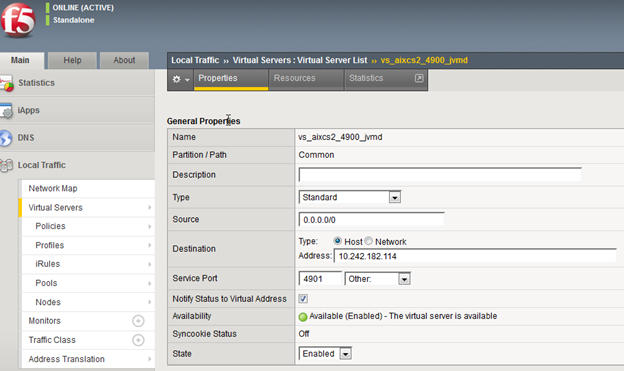
Task: Click the Source field with 0.0.0.0/0
Action: [371, 220]
